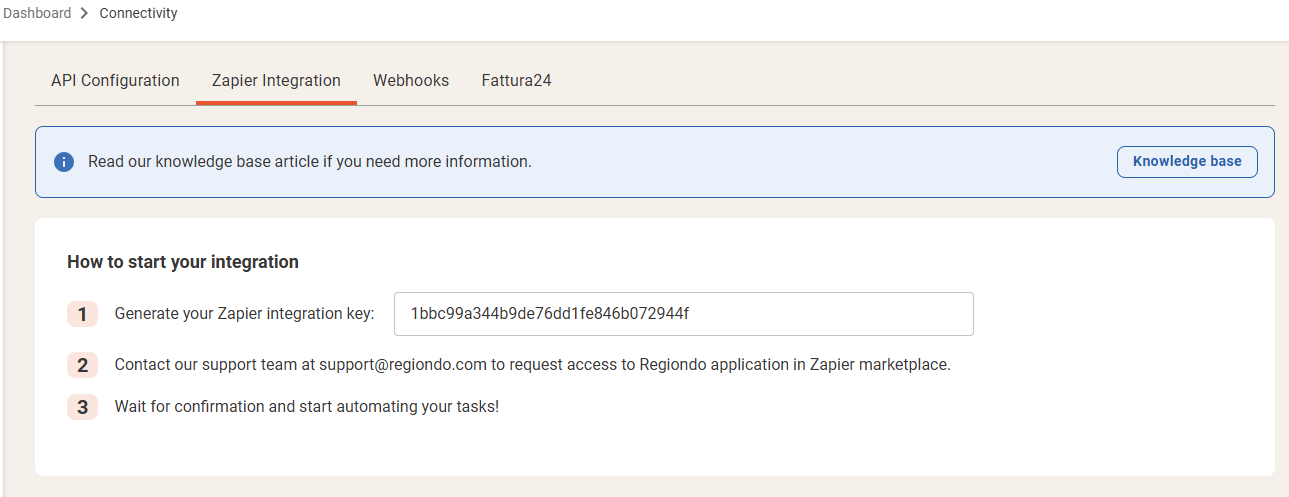Select the Zapier Integration tab
1289x497 pixels.
(276, 80)
